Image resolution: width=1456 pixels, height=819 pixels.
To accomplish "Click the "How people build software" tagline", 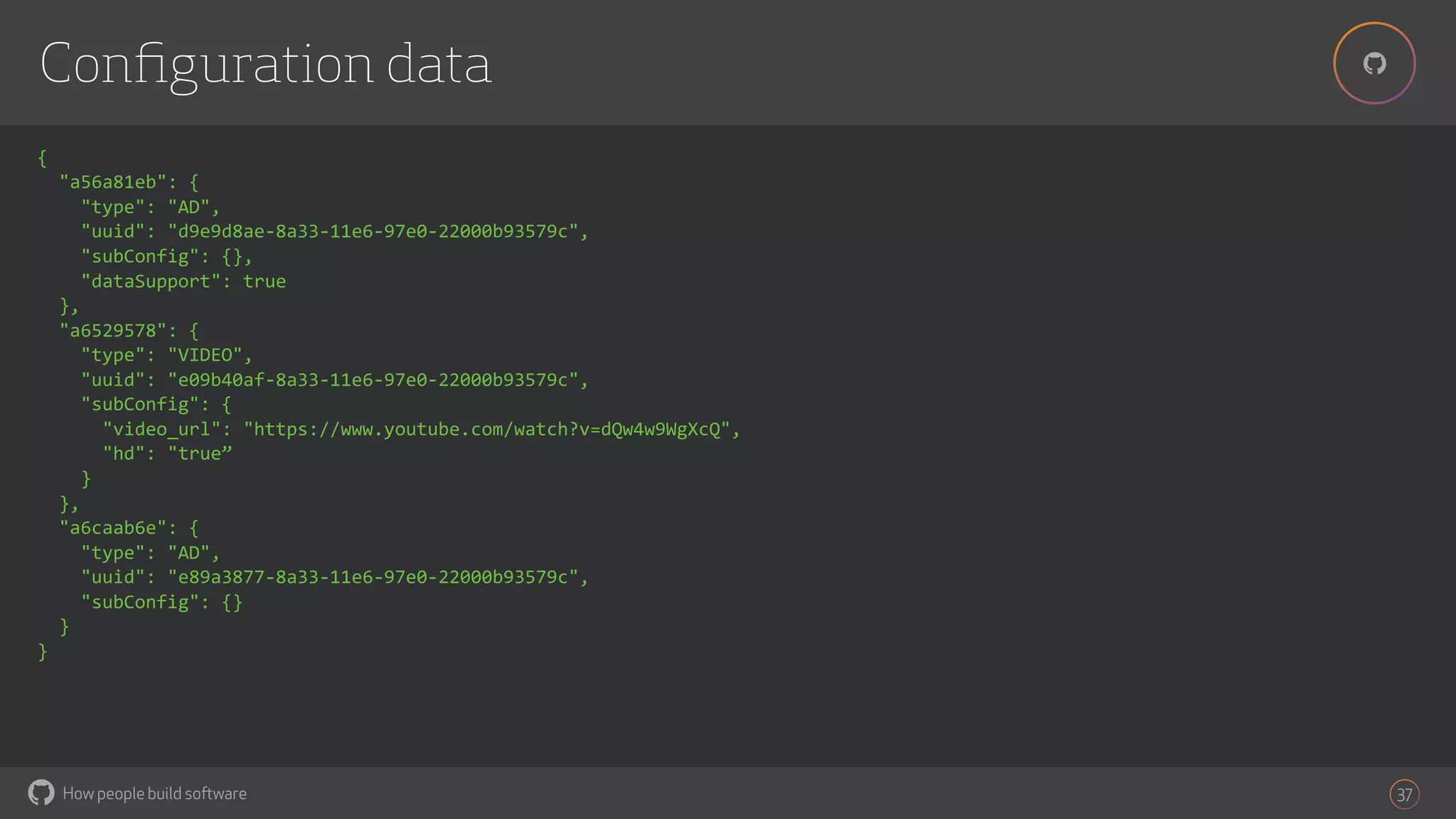I will [x=154, y=793].
